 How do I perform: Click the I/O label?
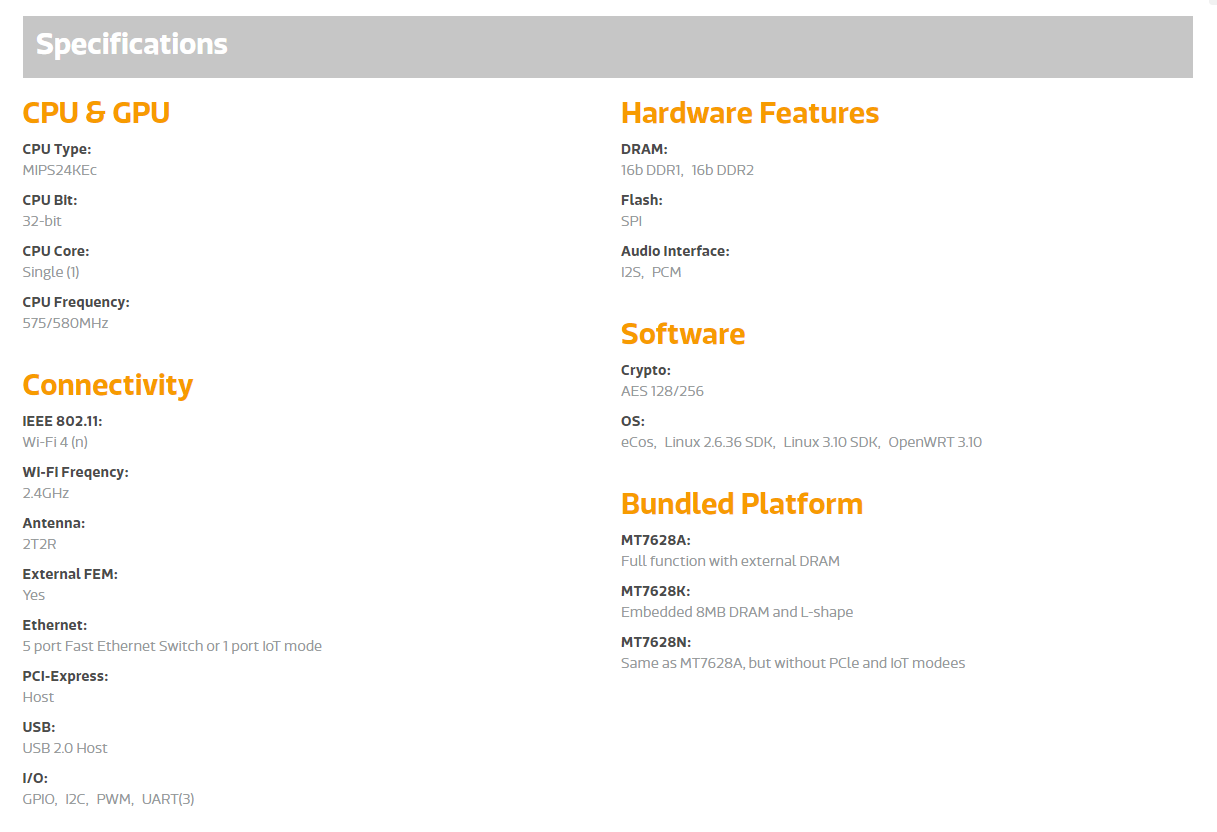click(x=35, y=778)
